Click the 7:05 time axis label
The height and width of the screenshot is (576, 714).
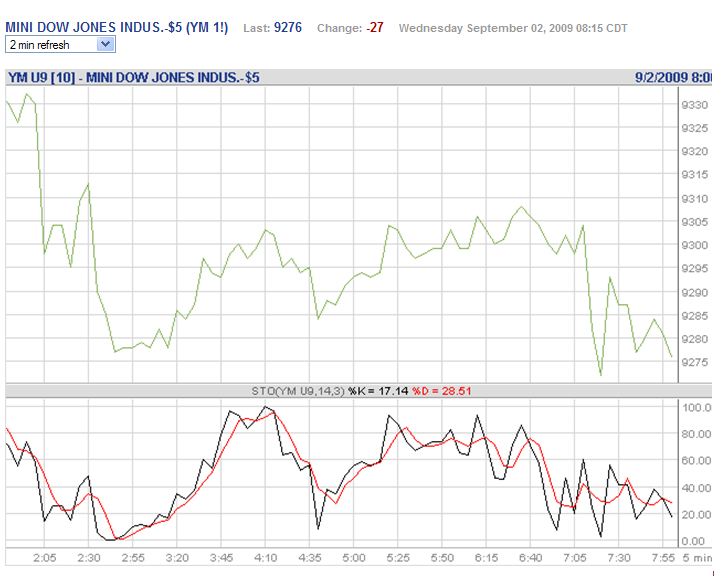(575, 558)
